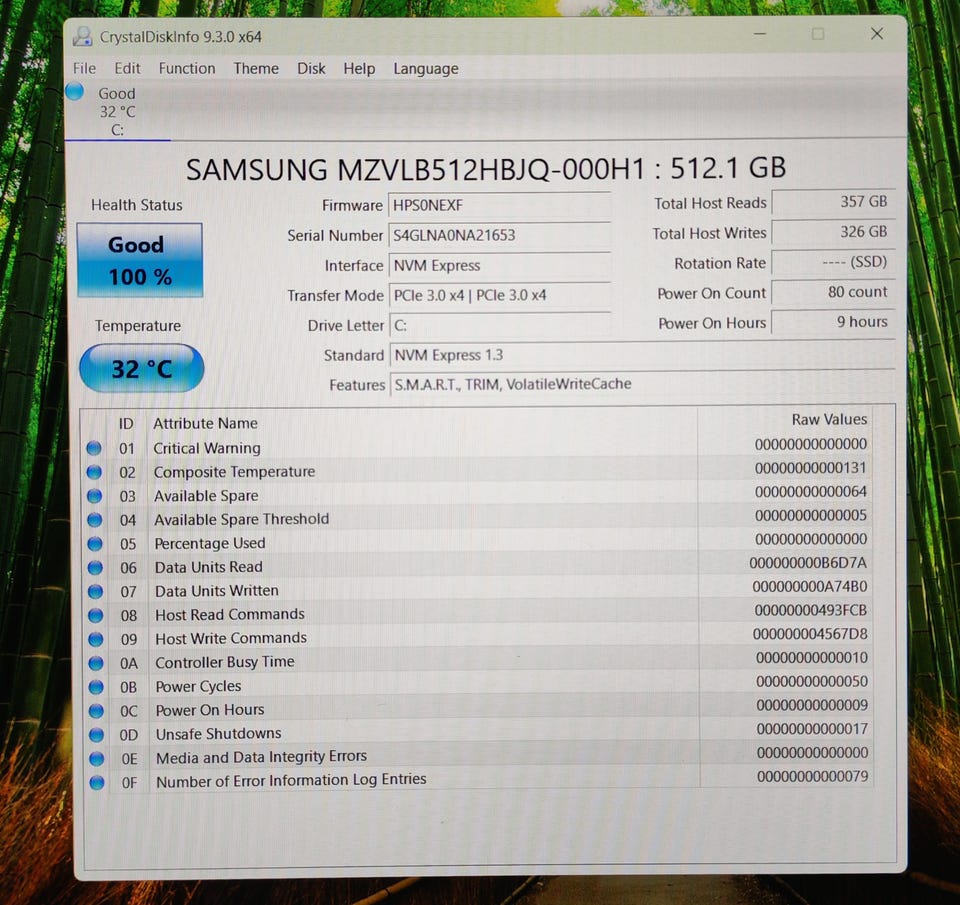Click the status orb for Host Write Commands
This screenshot has width=960, height=905.
tap(96, 639)
